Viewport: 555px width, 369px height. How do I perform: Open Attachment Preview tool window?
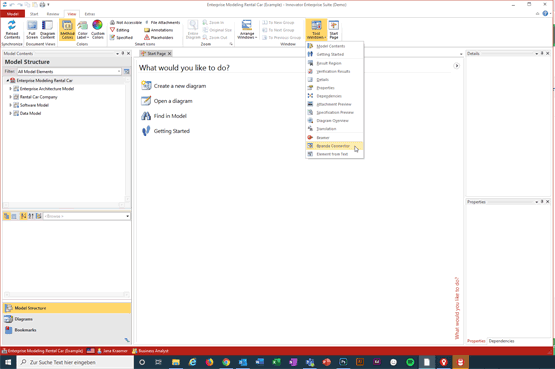click(334, 104)
